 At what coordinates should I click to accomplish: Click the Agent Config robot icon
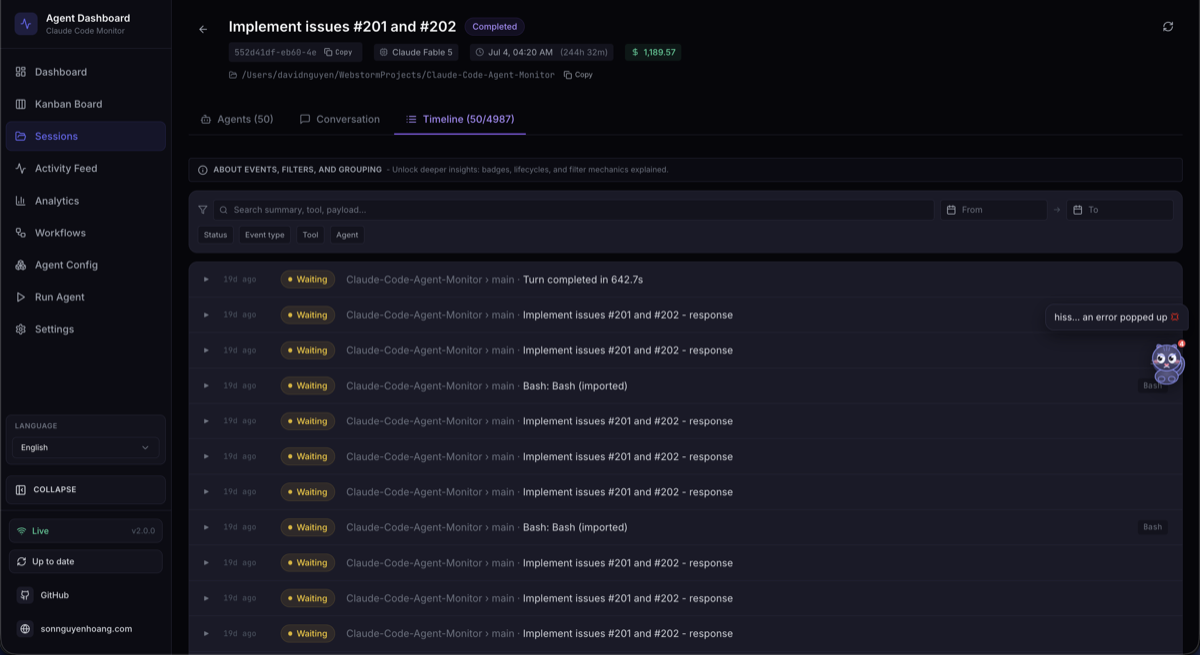tap(21, 265)
